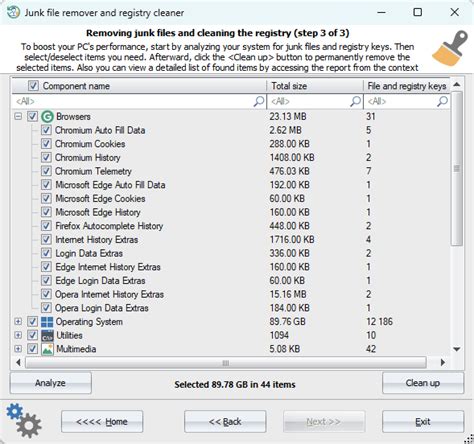The height and width of the screenshot is (444, 474).
Task: Click the Clean up button
Action: pos(423,383)
